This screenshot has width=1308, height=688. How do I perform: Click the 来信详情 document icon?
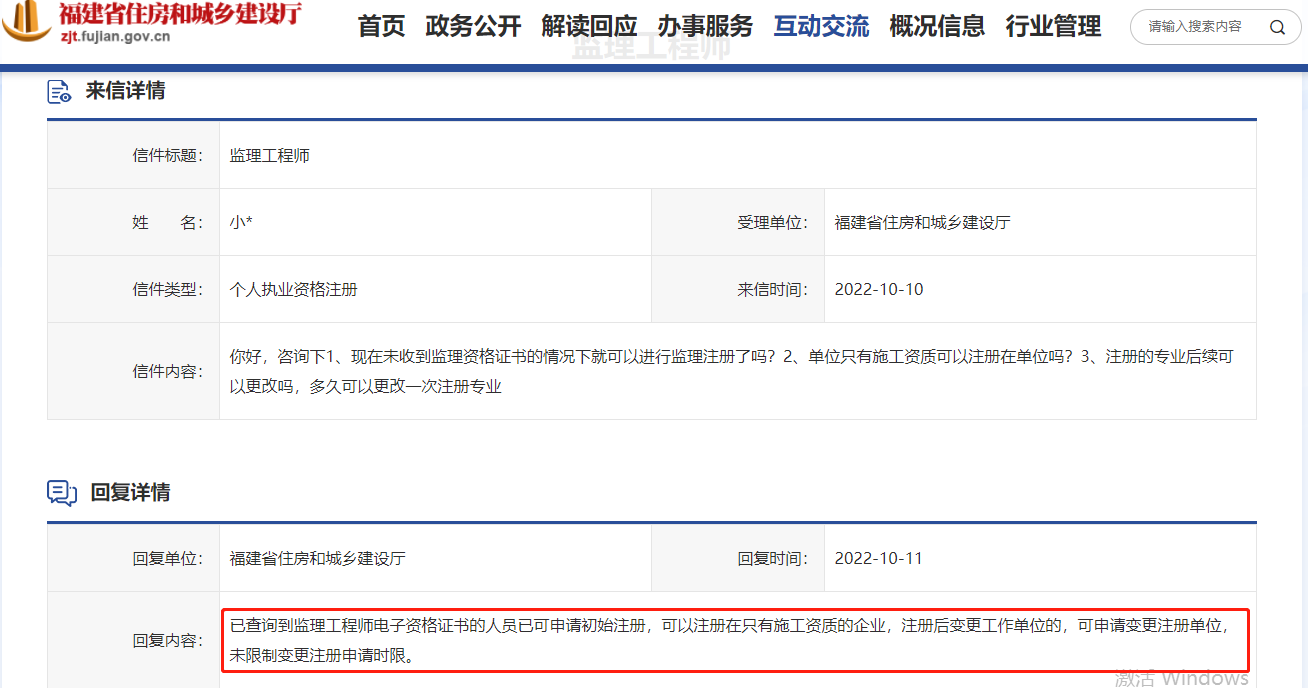(60, 92)
